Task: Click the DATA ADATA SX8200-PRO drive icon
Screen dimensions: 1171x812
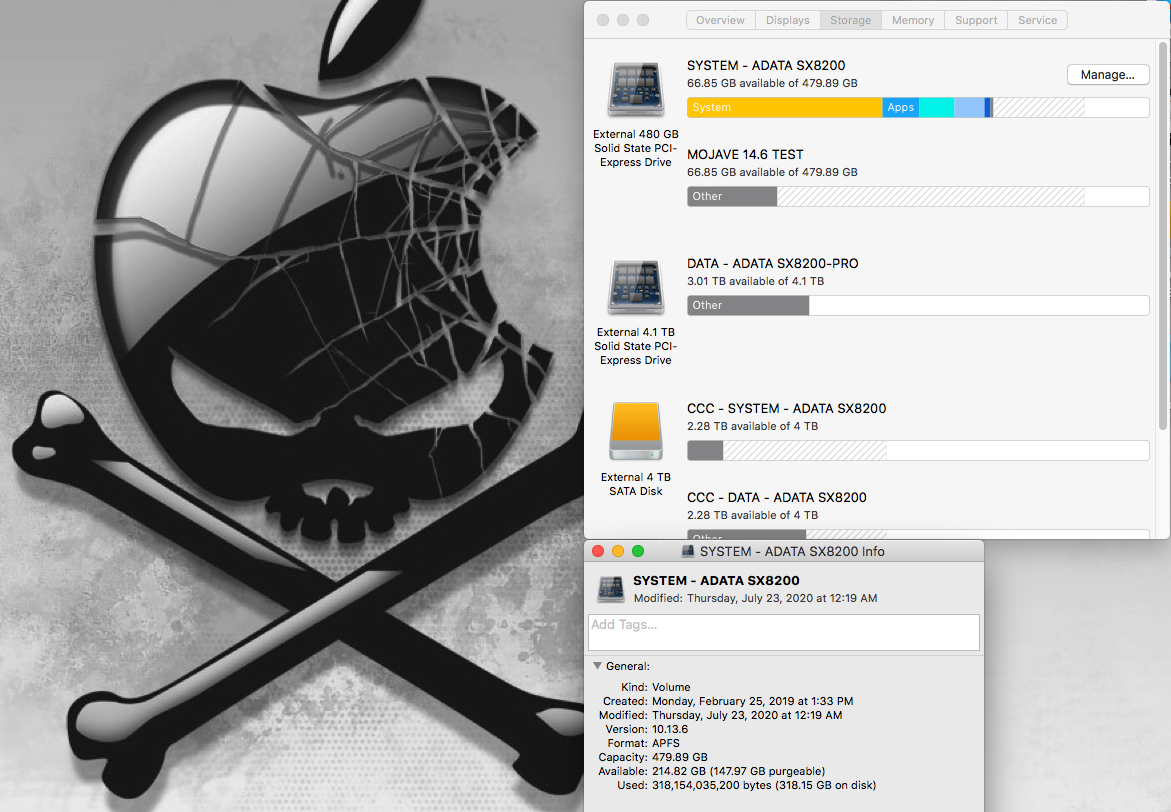Action: (636, 288)
